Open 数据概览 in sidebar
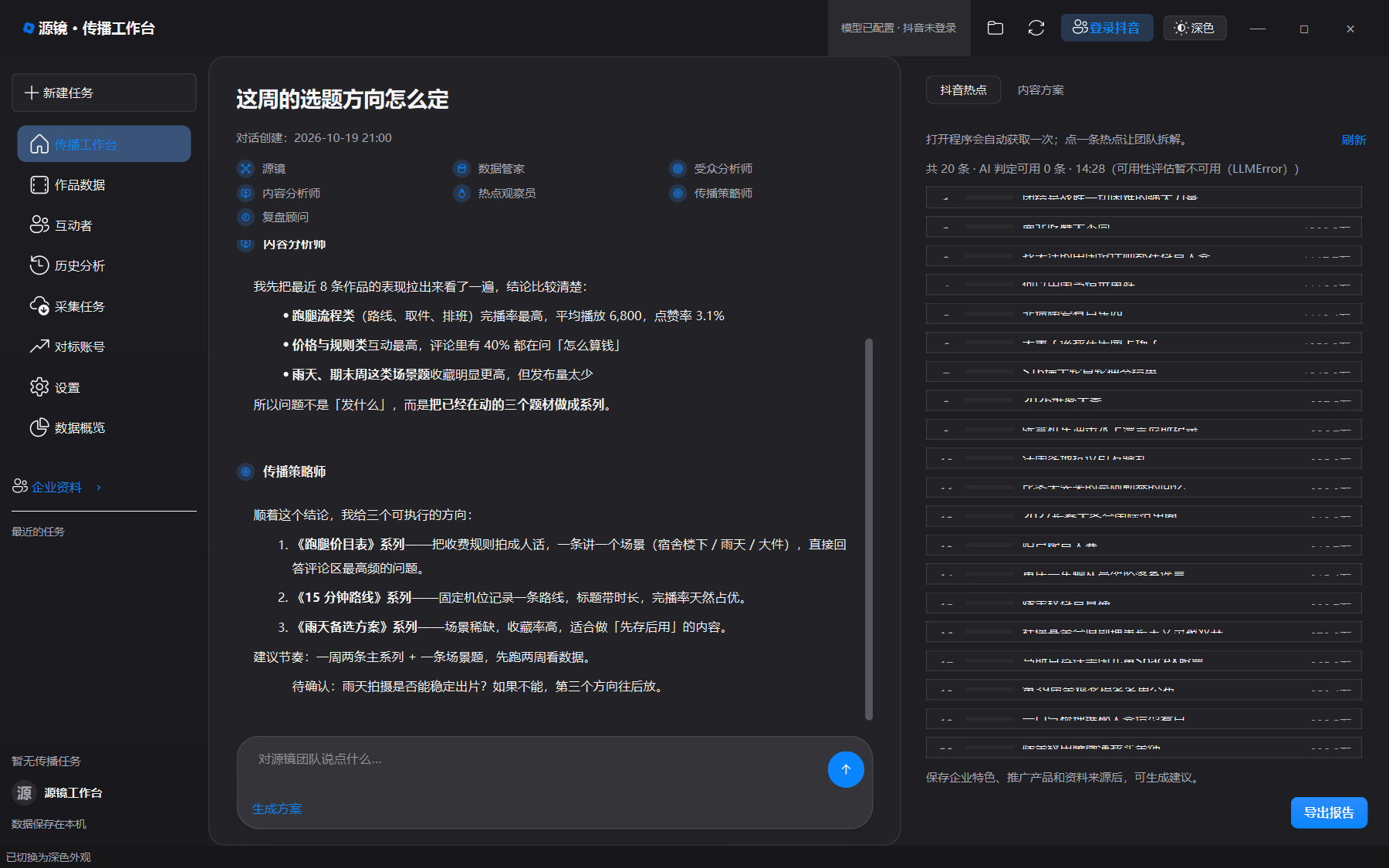 pyautogui.click(x=104, y=427)
